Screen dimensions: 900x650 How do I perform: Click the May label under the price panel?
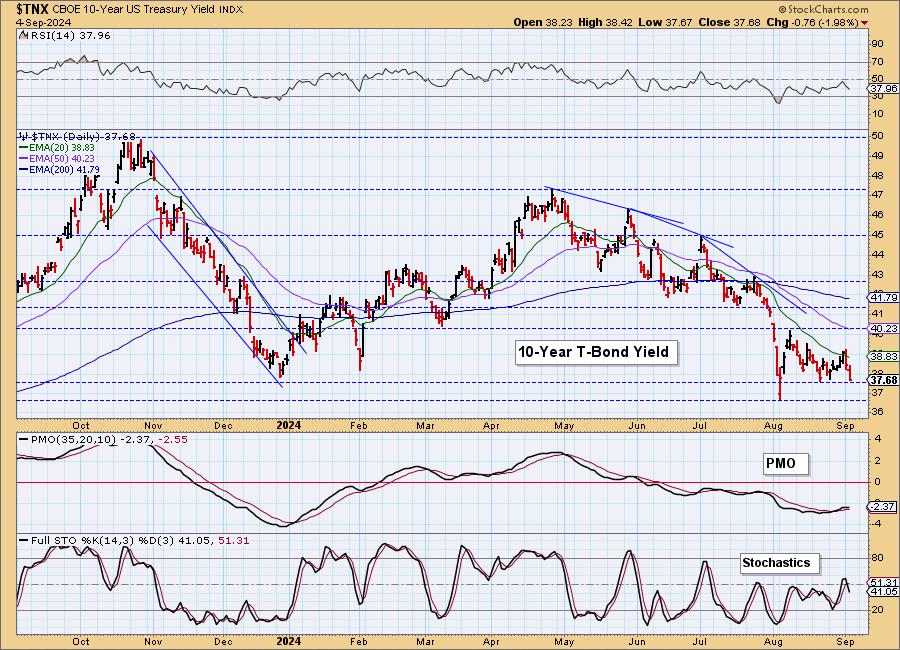point(565,425)
